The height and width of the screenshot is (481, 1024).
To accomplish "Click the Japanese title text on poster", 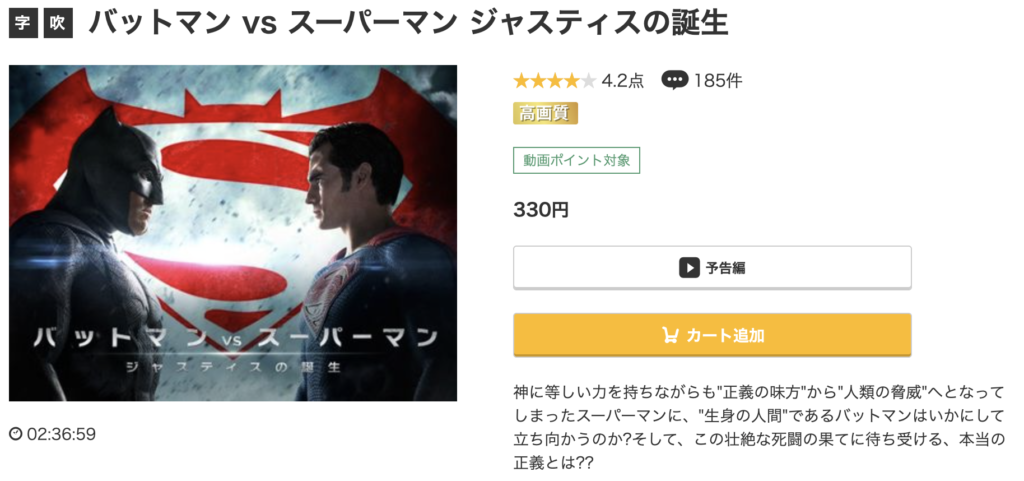I will [235, 350].
